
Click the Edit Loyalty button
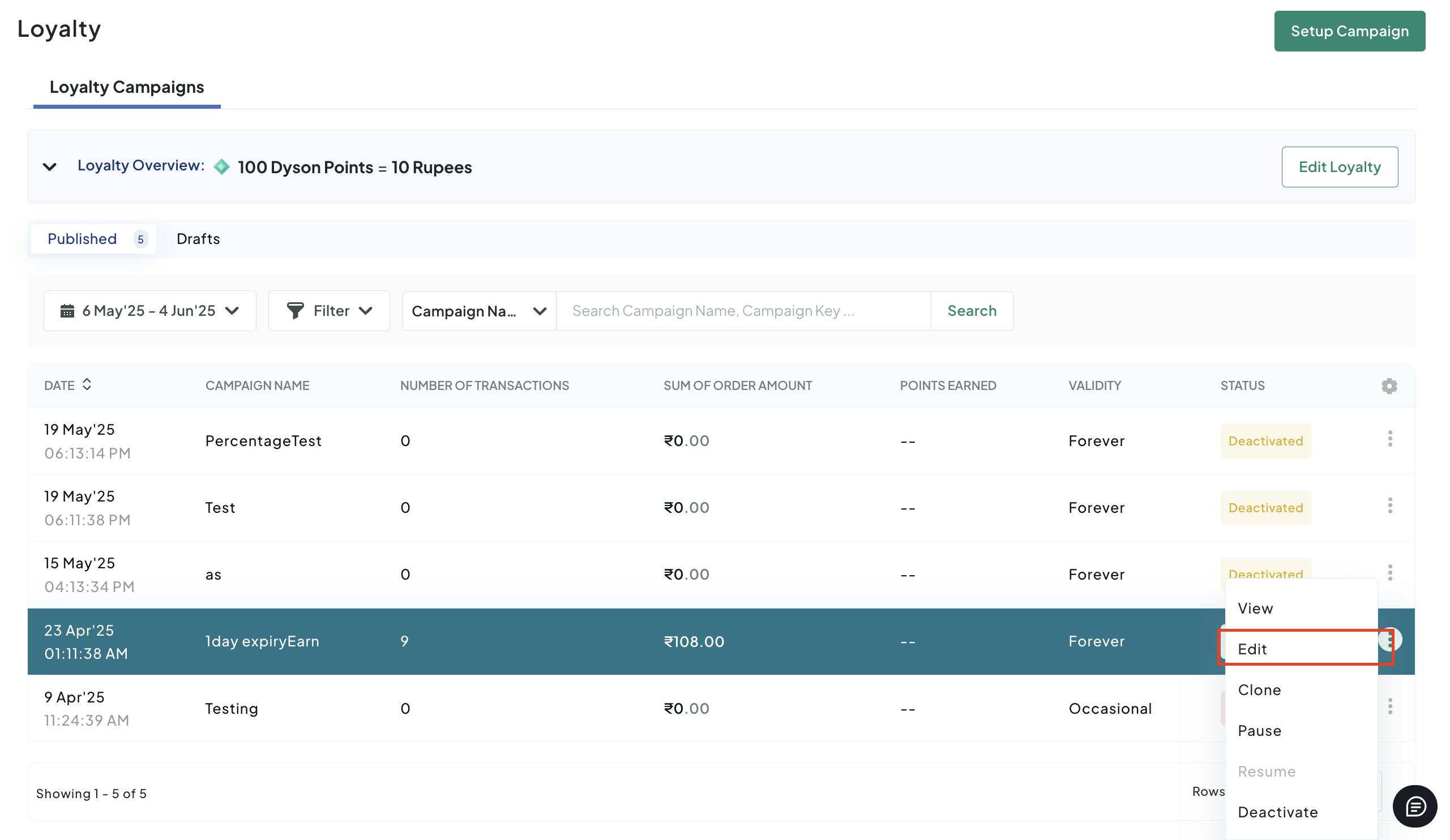click(x=1340, y=167)
